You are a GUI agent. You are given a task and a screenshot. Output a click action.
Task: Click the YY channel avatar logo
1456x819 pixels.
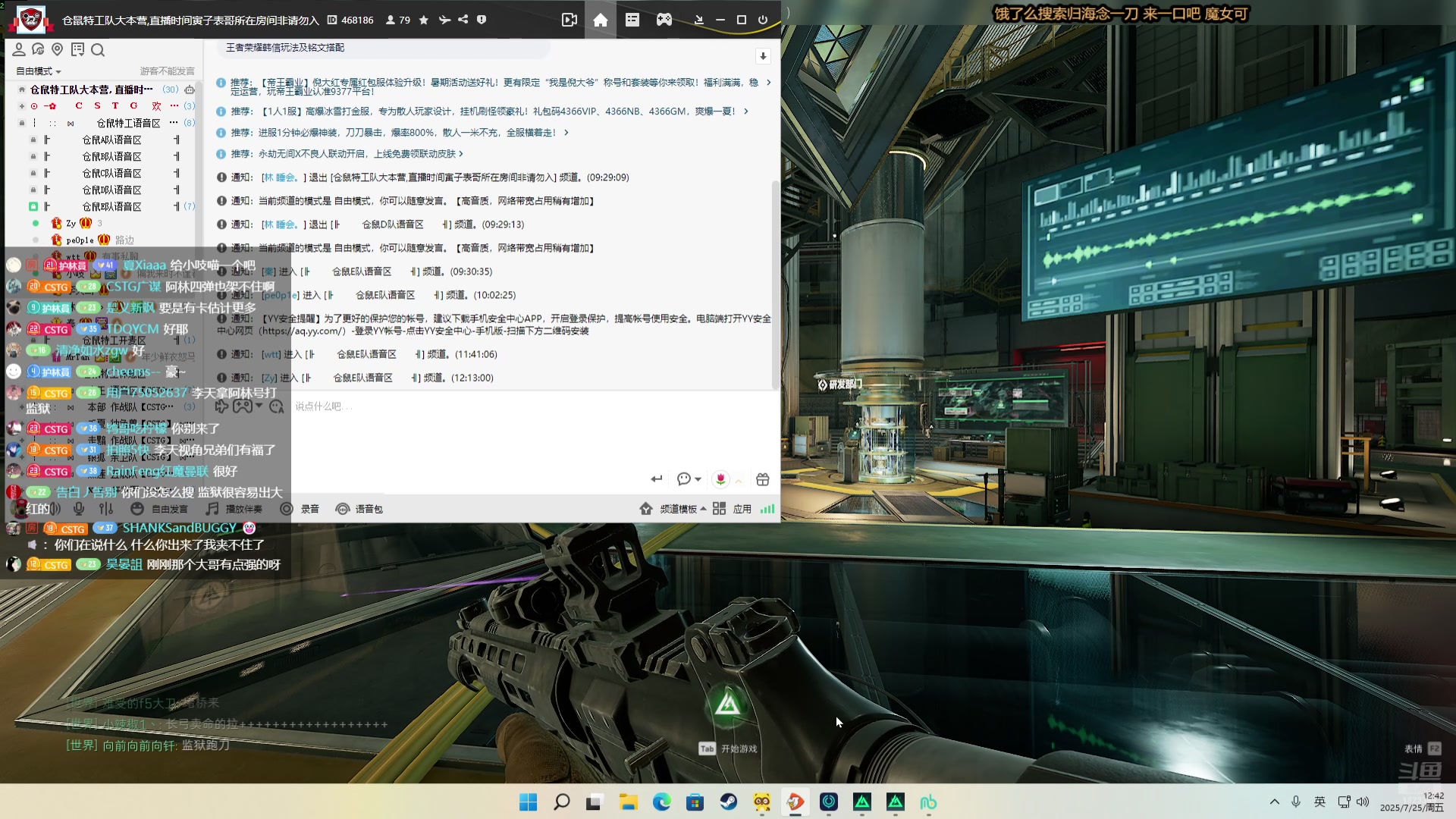click(30, 19)
